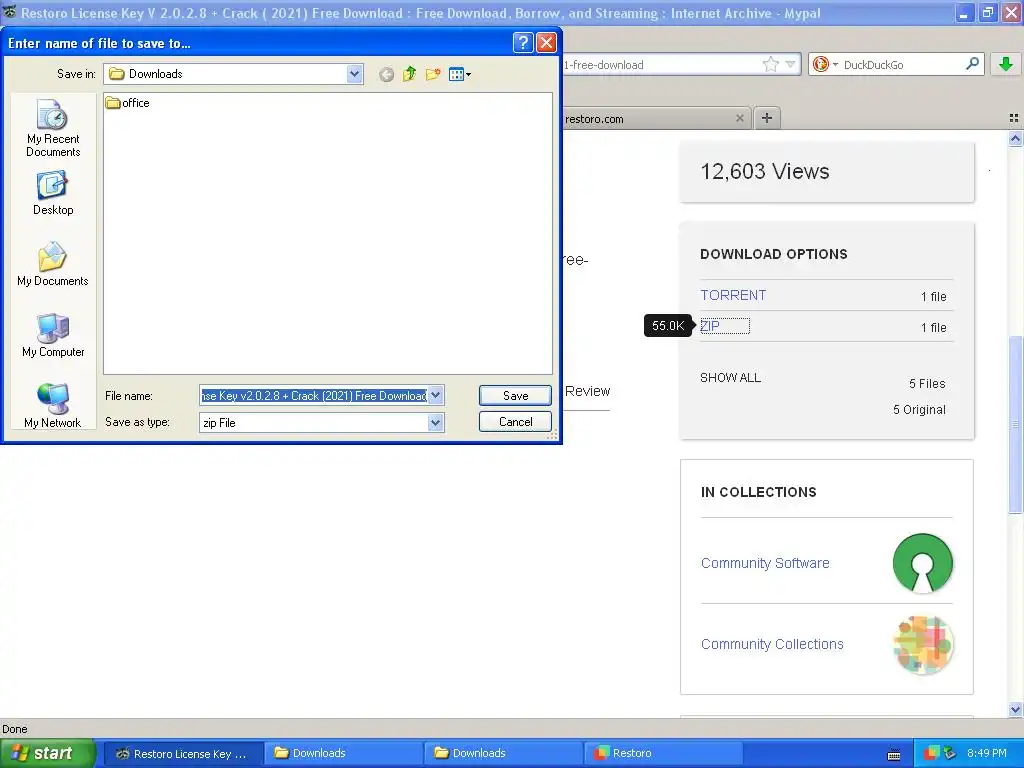Close the restoro.com tab
The image size is (1024, 768).
tap(739, 118)
